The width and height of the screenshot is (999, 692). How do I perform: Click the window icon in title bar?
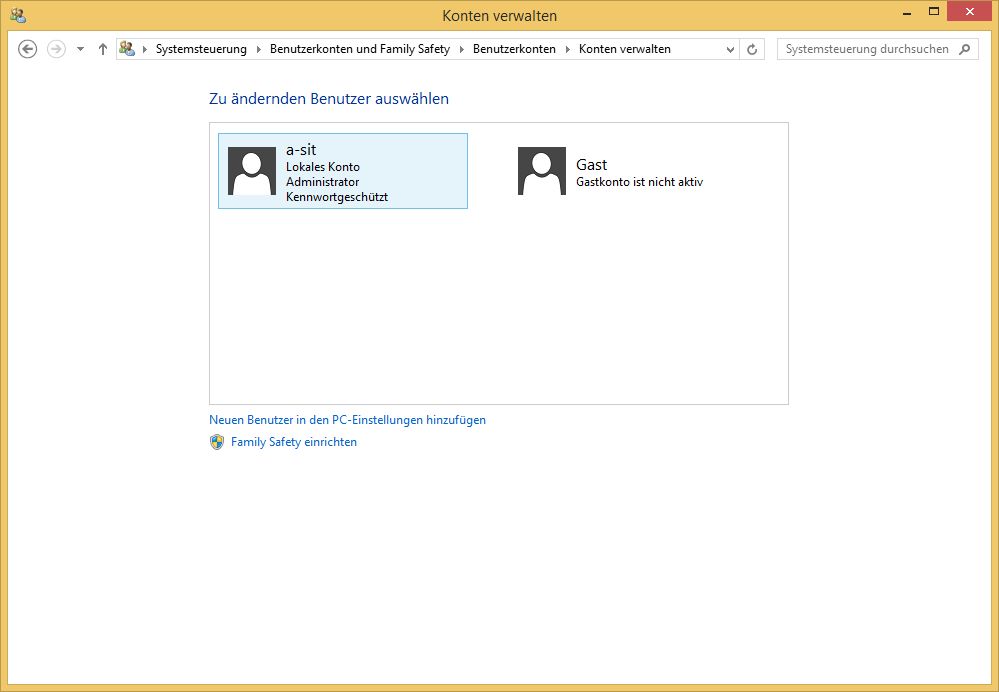coord(18,15)
